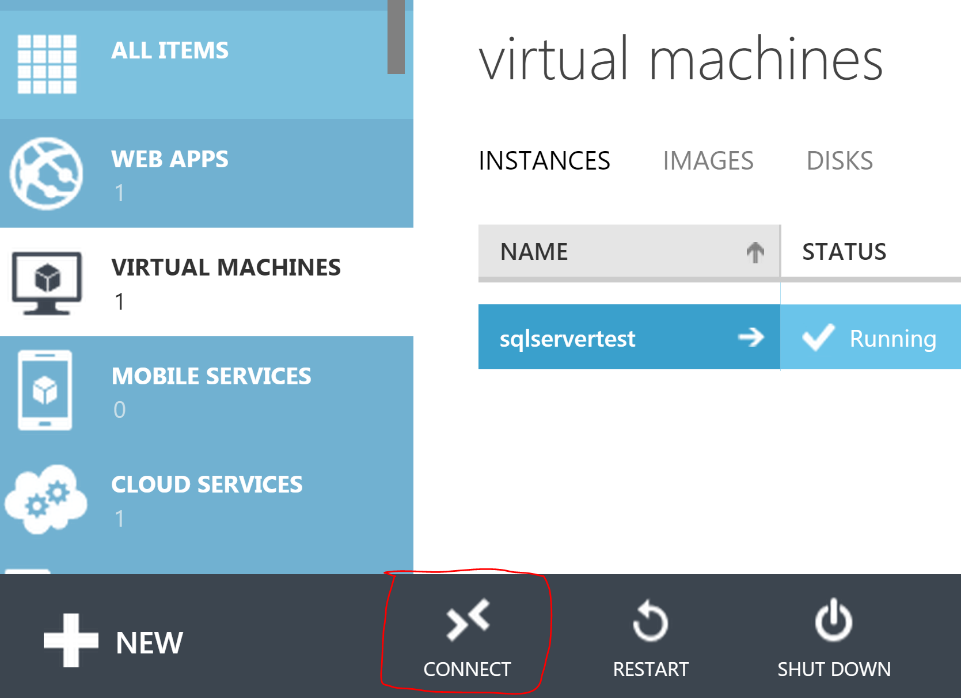Click the RESTART label in command bar
The height and width of the screenshot is (698, 961).
651,669
